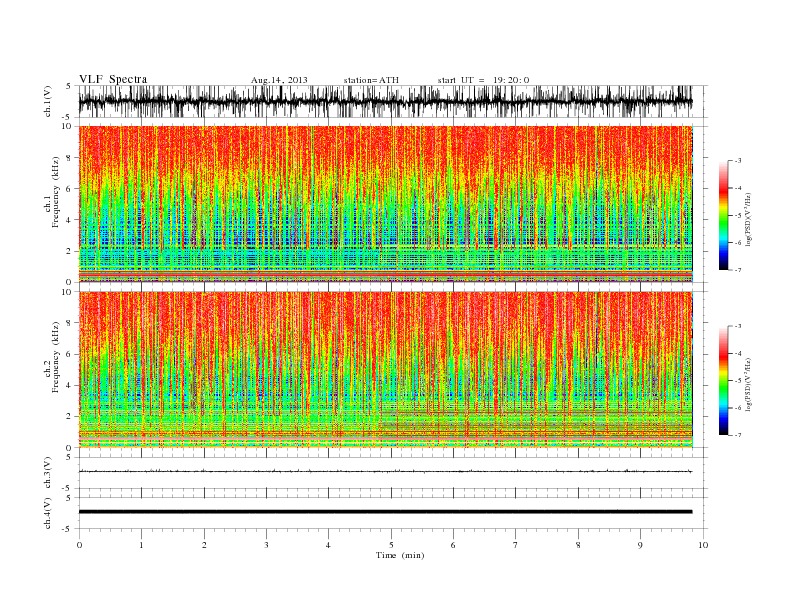Click the '10' kHz tick of the ch.1 spectrogram
Viewport: 792px width, 612px height.
pos(68,126)
